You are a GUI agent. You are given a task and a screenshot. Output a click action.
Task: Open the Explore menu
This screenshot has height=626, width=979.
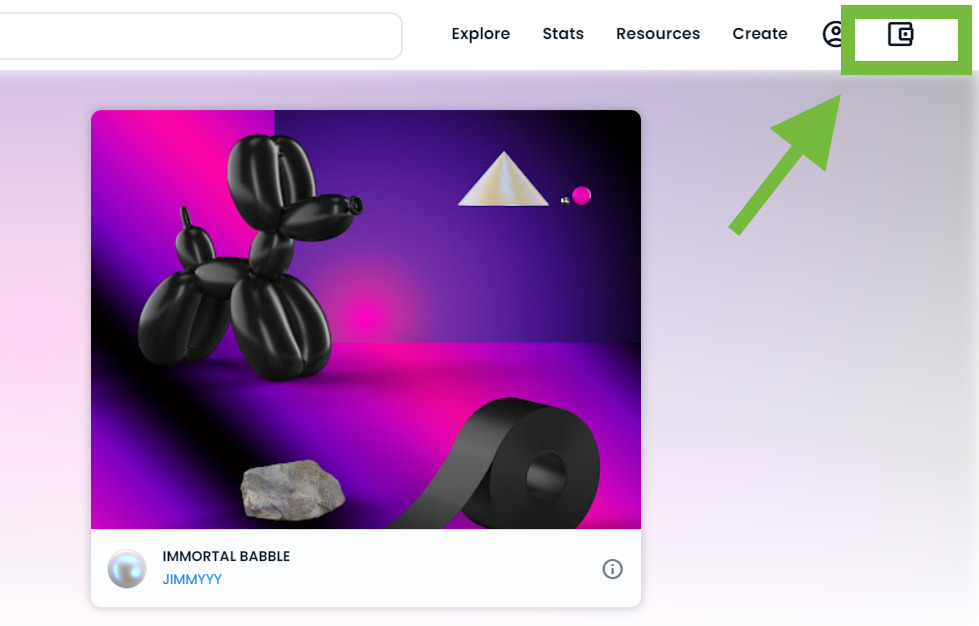tap(481, 34)
